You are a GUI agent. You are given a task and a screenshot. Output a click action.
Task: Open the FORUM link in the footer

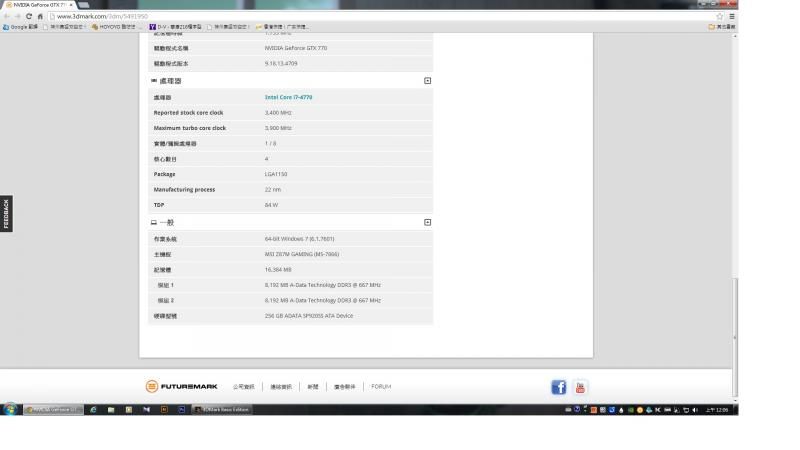[x=381, y=387]
